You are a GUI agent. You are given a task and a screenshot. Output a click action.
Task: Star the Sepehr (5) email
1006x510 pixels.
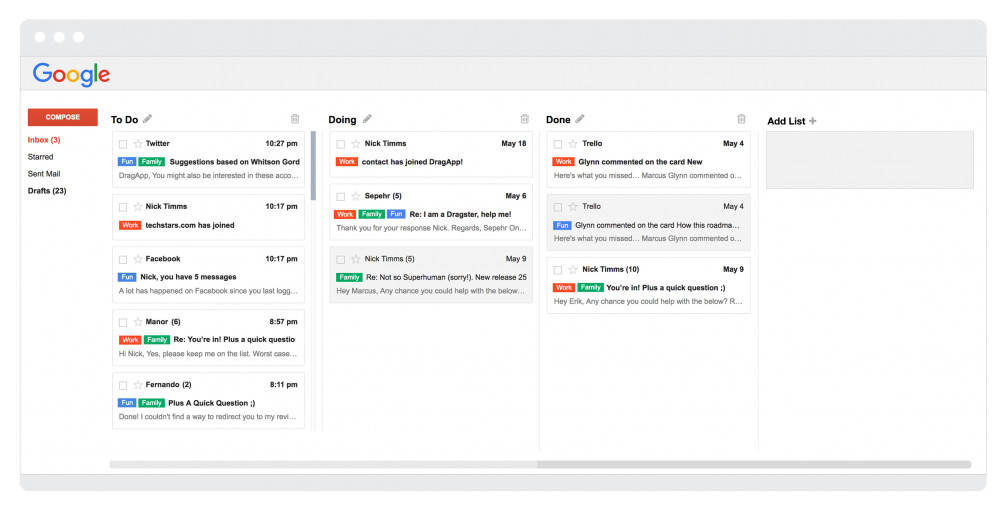(x=355, y=197)
